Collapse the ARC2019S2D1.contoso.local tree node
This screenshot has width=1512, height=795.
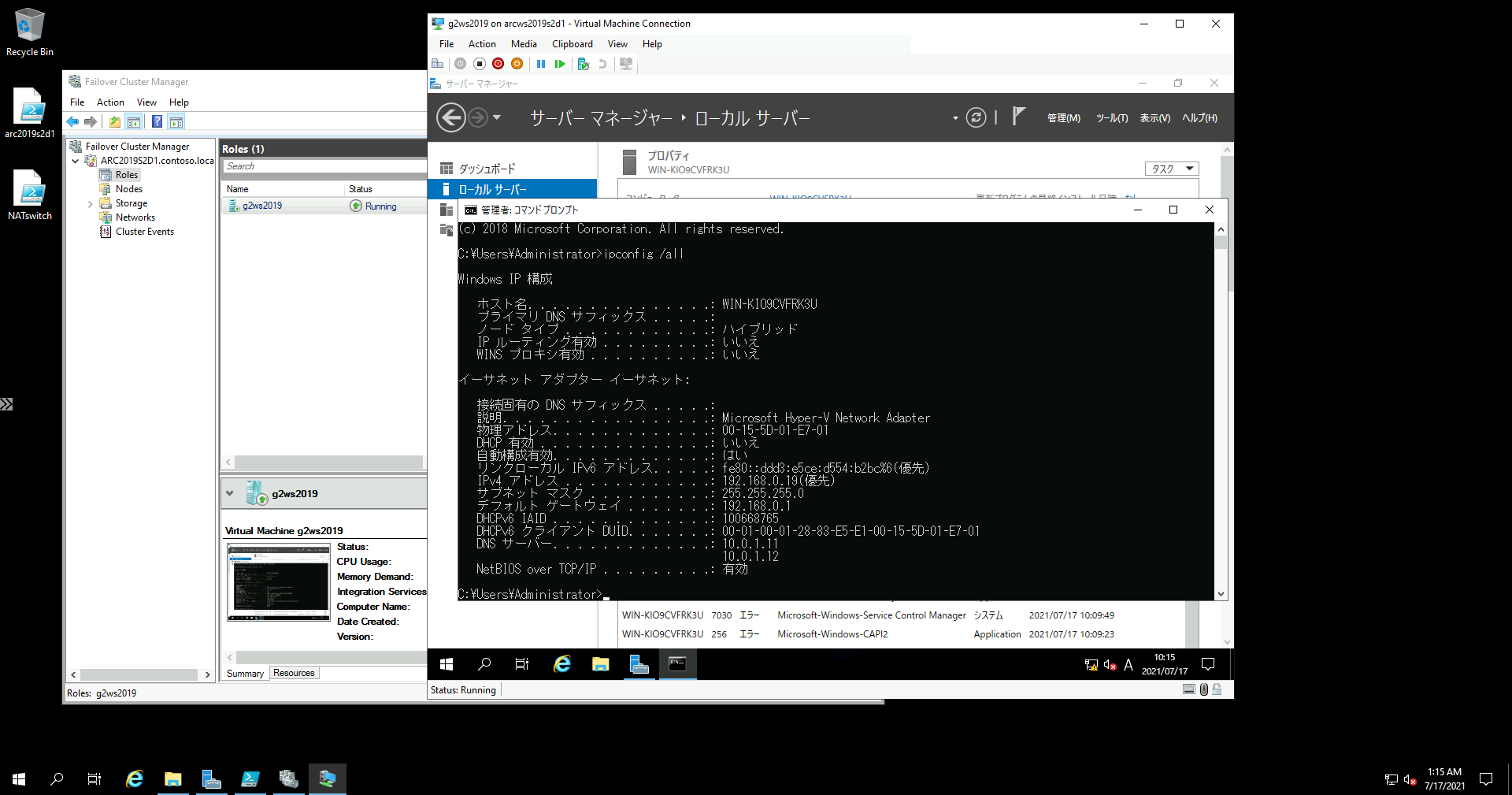click(76, 161)
